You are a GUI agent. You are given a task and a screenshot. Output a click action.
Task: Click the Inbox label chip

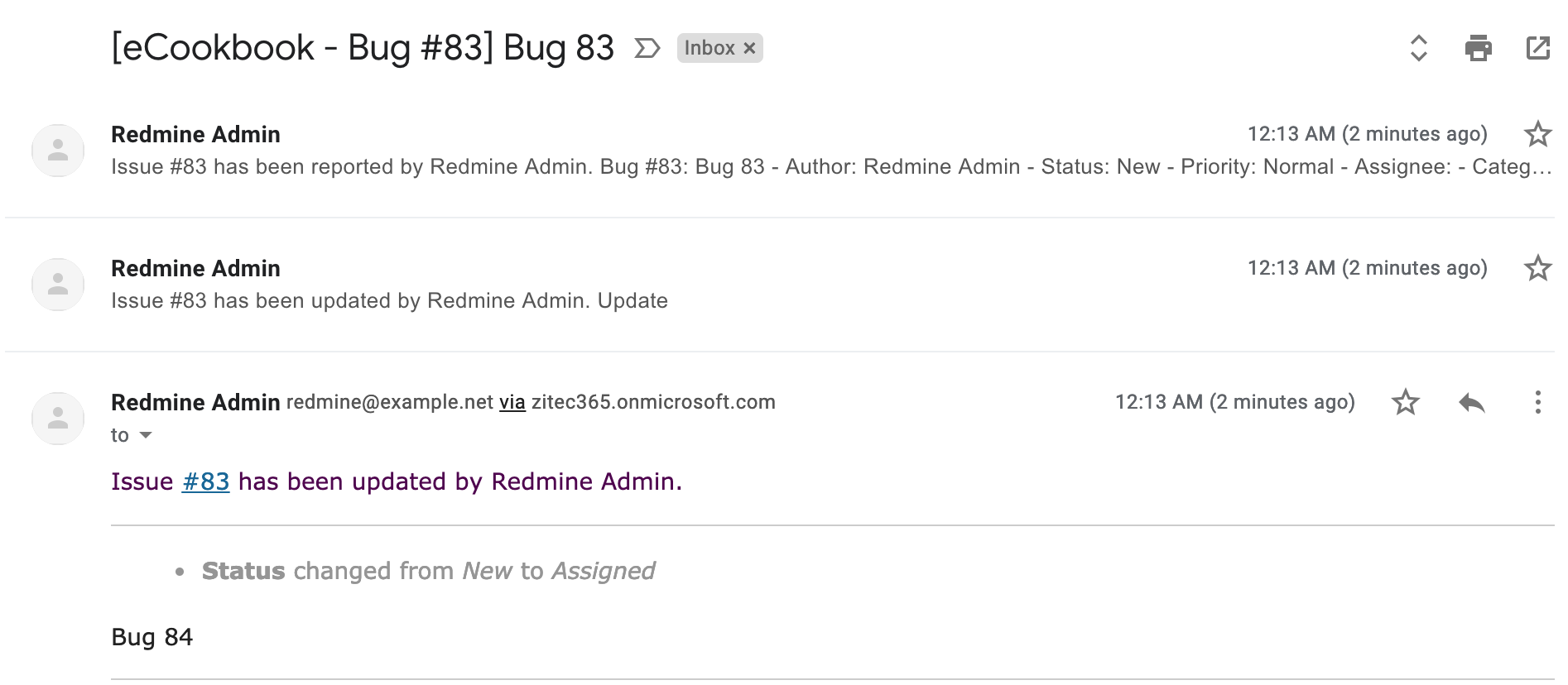pos(709,48)
